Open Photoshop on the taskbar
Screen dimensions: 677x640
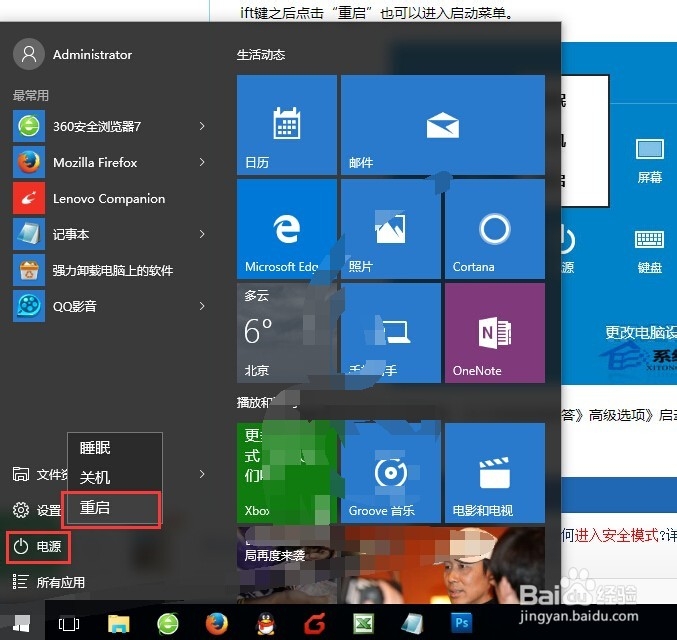click(461, 624)
